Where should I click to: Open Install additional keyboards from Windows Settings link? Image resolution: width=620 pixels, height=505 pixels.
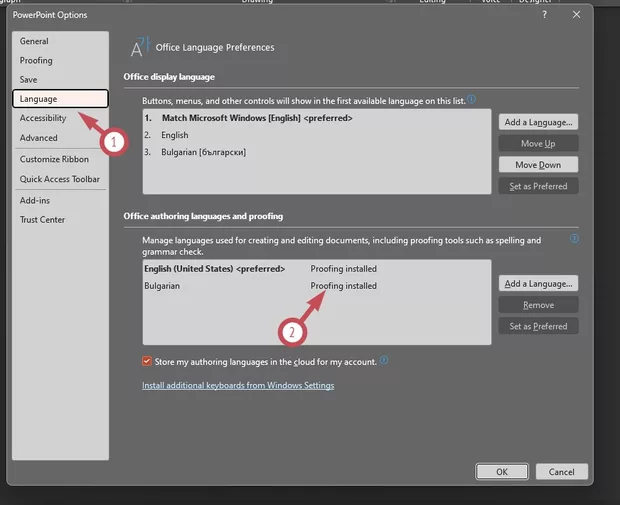click(238, 386)
